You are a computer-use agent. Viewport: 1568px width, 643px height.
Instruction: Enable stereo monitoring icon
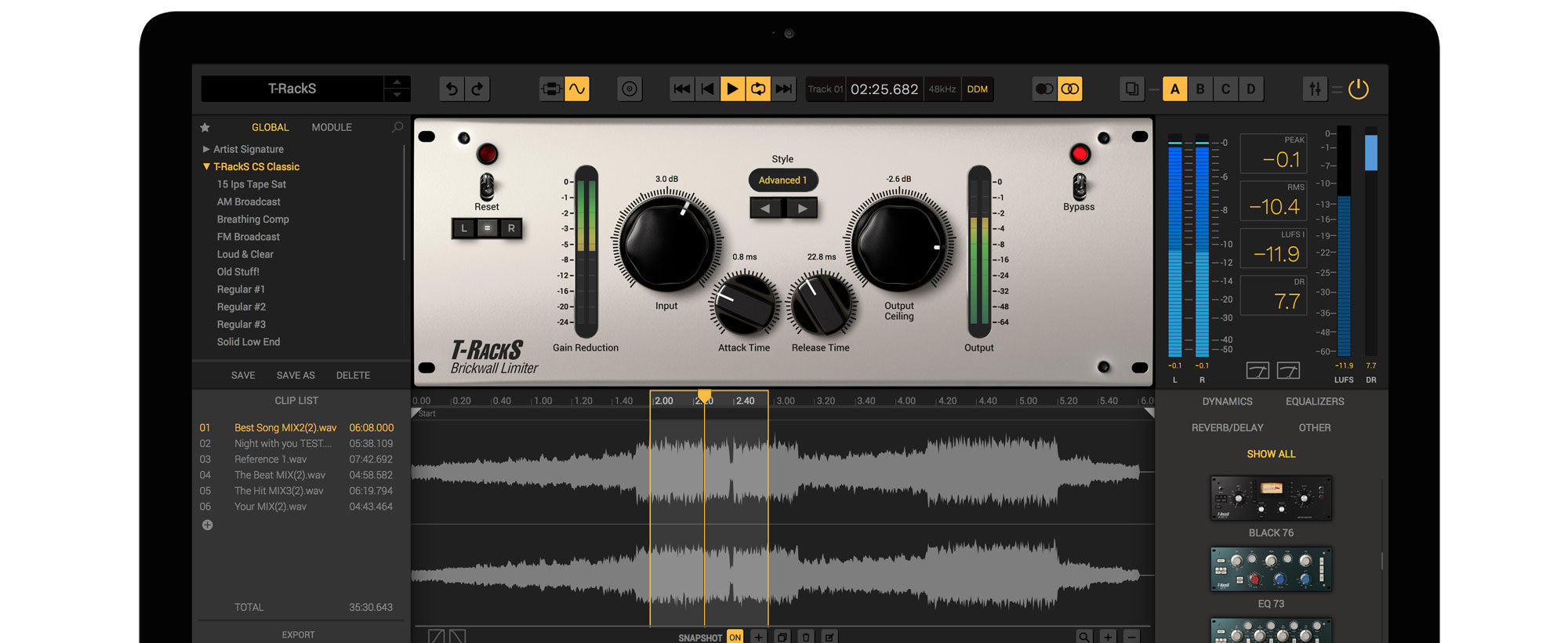click(x=1070, y=89)
